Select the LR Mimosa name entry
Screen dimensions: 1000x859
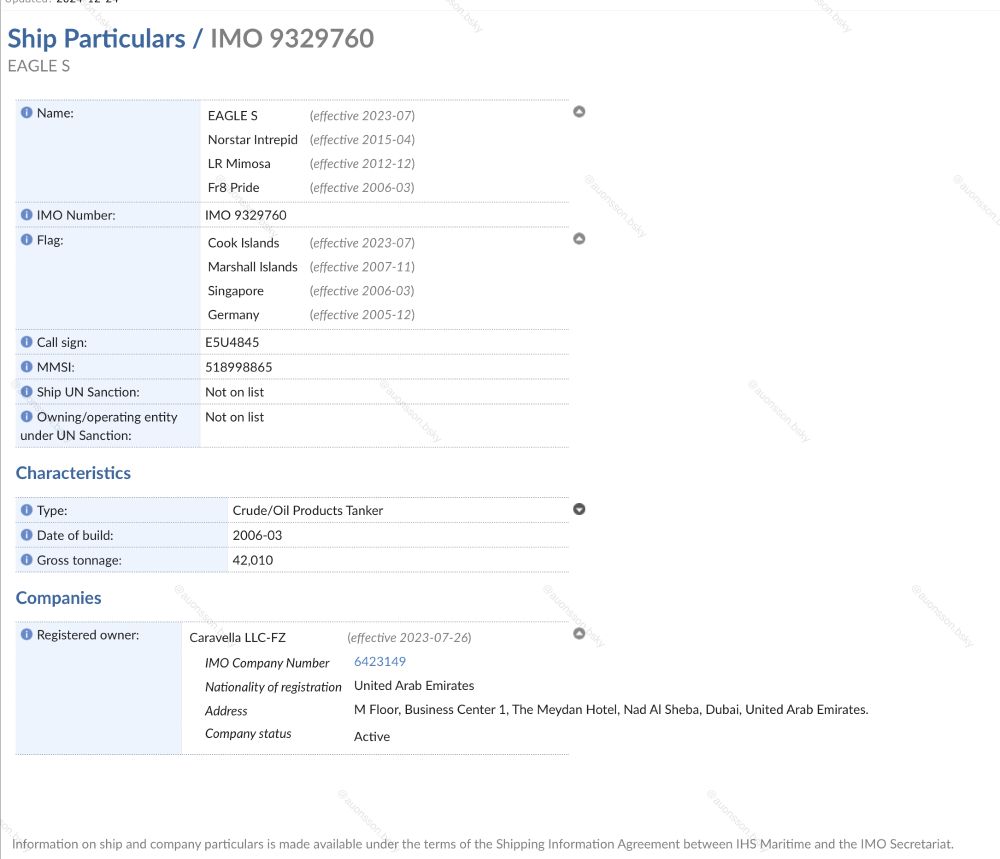click(x=239, y=164)
